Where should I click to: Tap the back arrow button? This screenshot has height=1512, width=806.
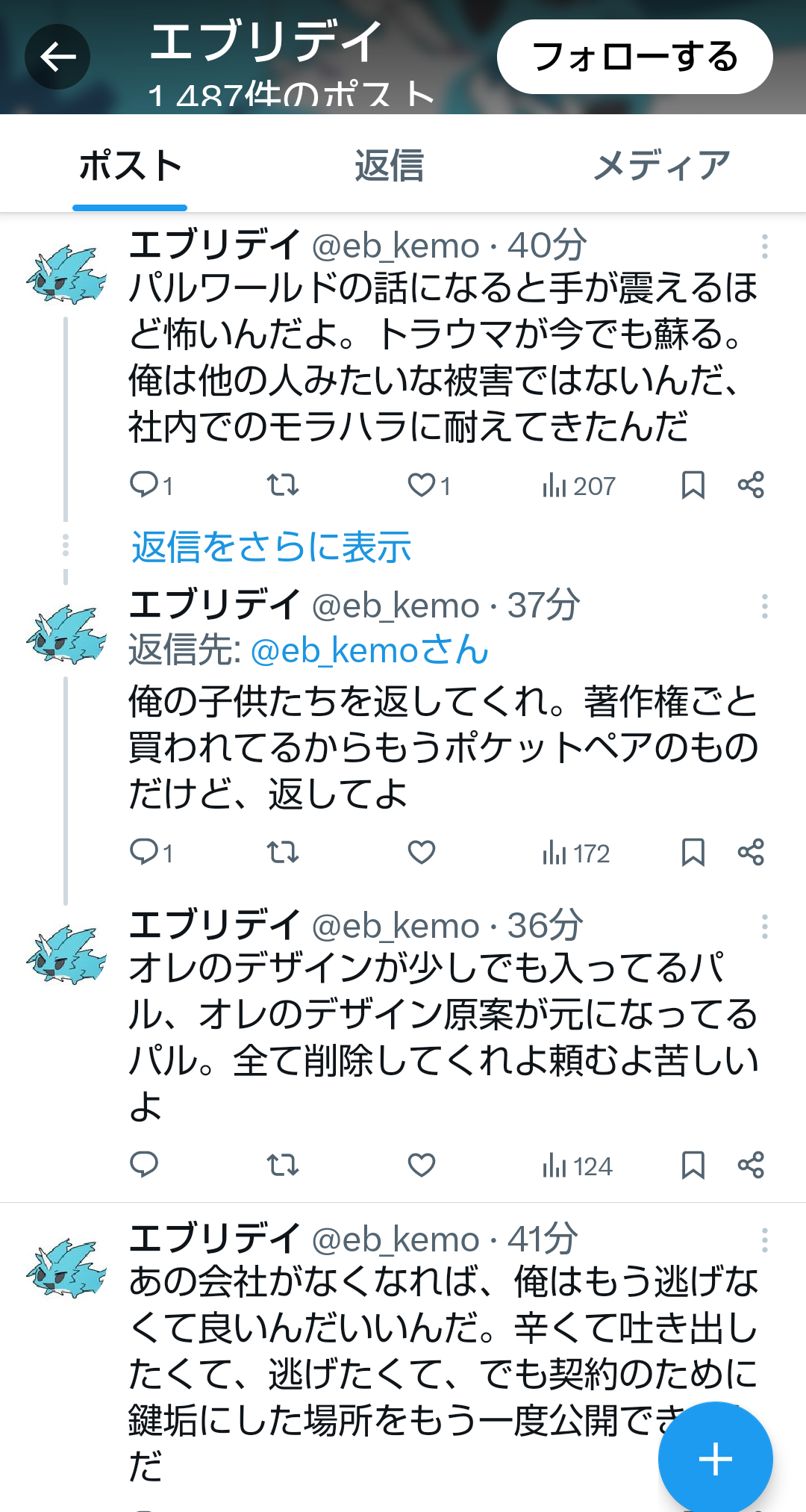coord(57,57)
